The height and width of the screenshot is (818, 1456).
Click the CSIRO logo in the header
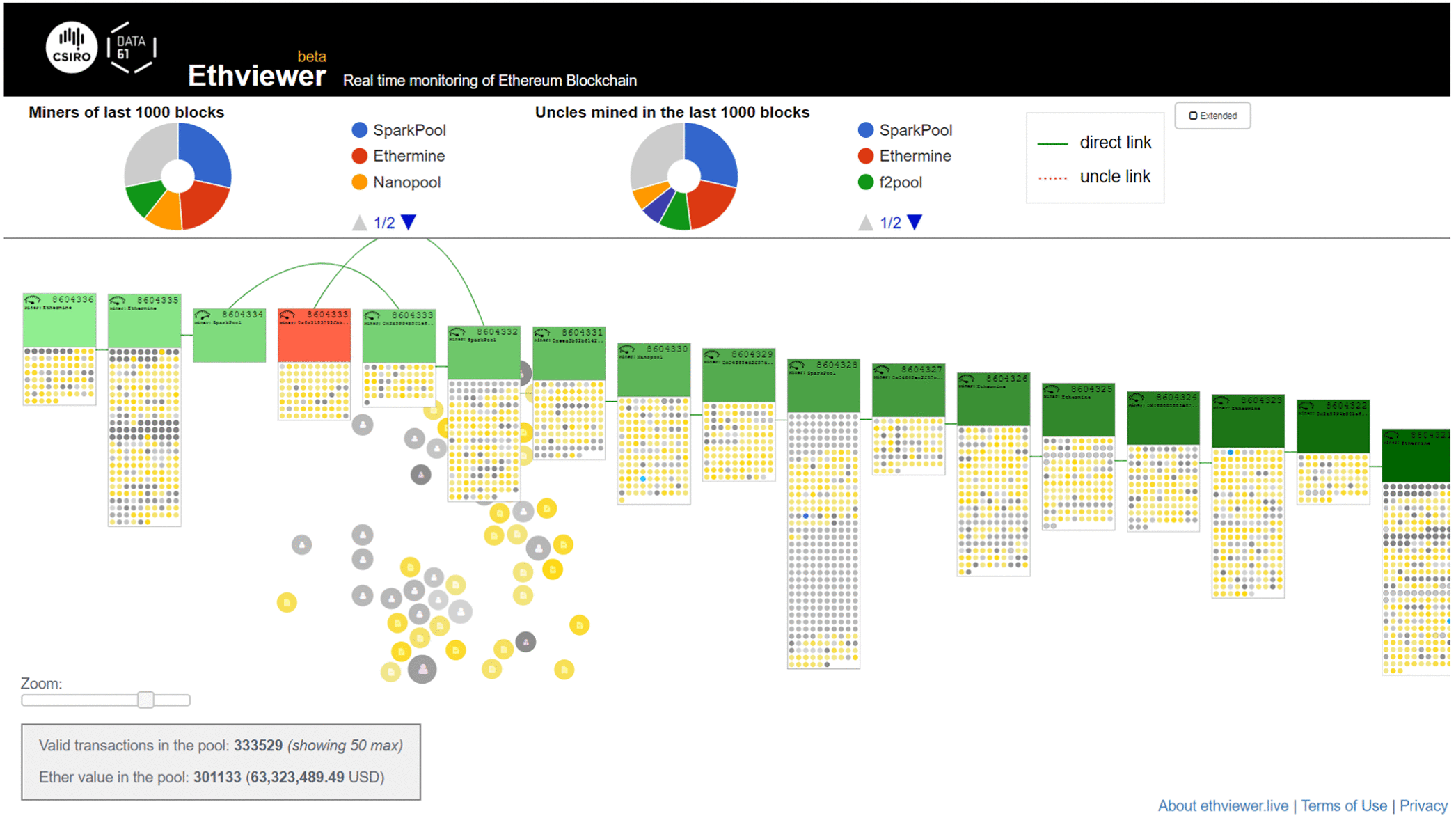click(72, 47)
